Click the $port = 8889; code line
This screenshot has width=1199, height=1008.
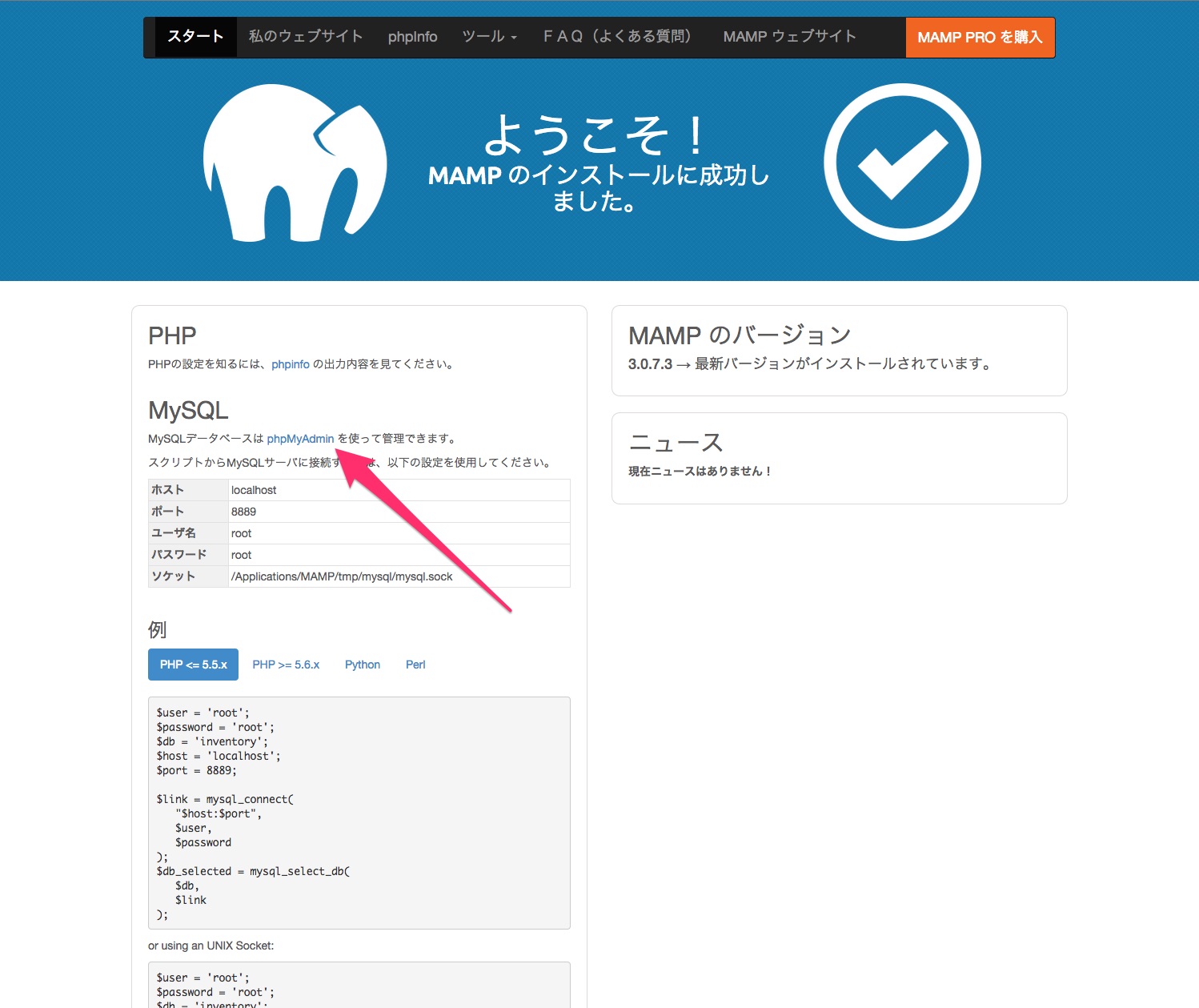[196, 770]
